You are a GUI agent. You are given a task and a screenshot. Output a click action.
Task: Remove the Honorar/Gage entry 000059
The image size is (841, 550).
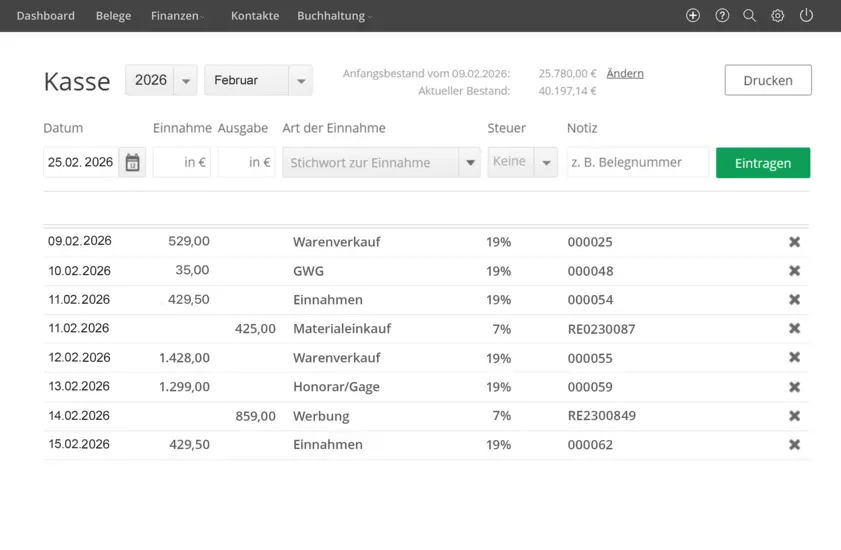click(x=794, y=387)
